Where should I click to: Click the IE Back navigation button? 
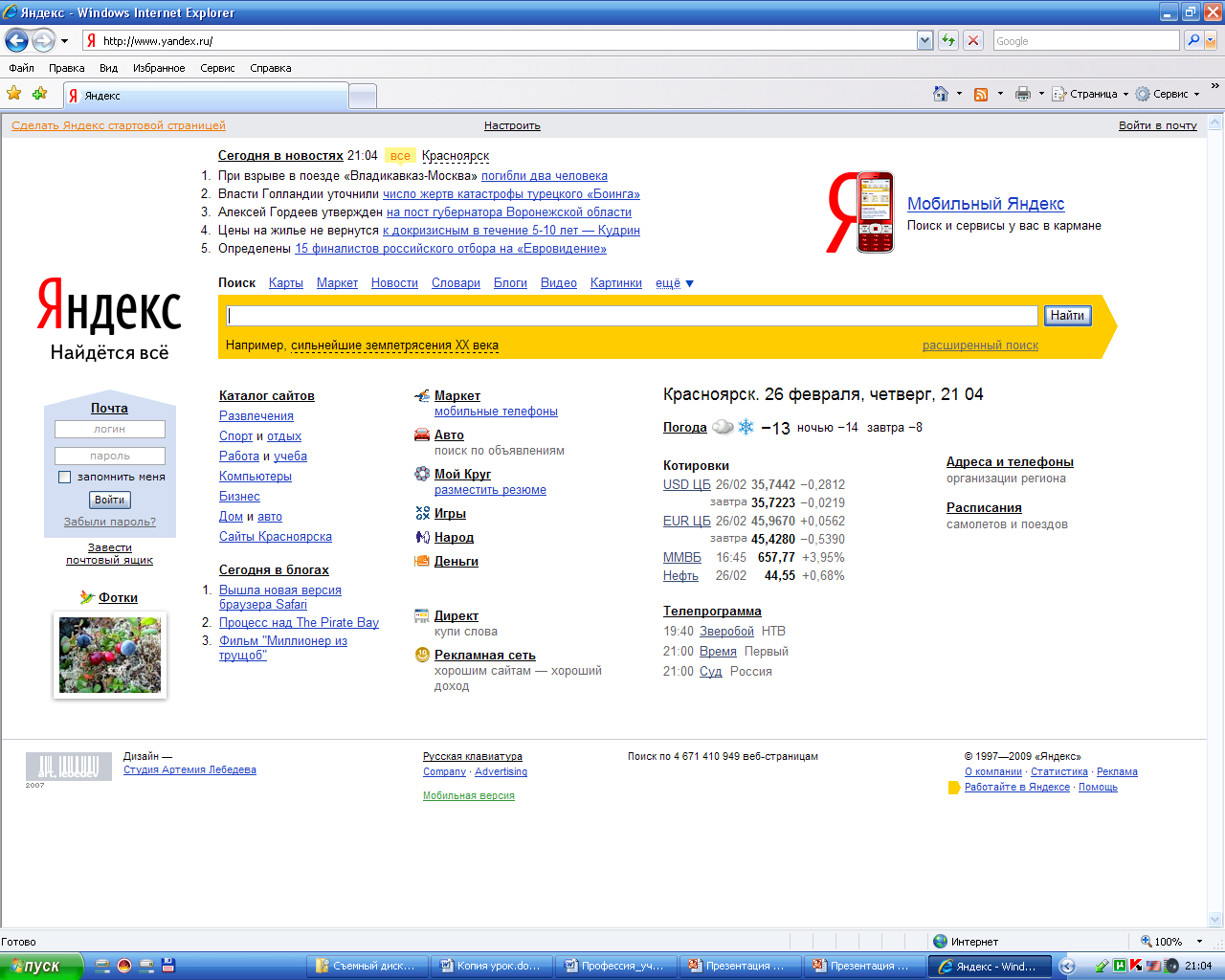click(16, 40)
